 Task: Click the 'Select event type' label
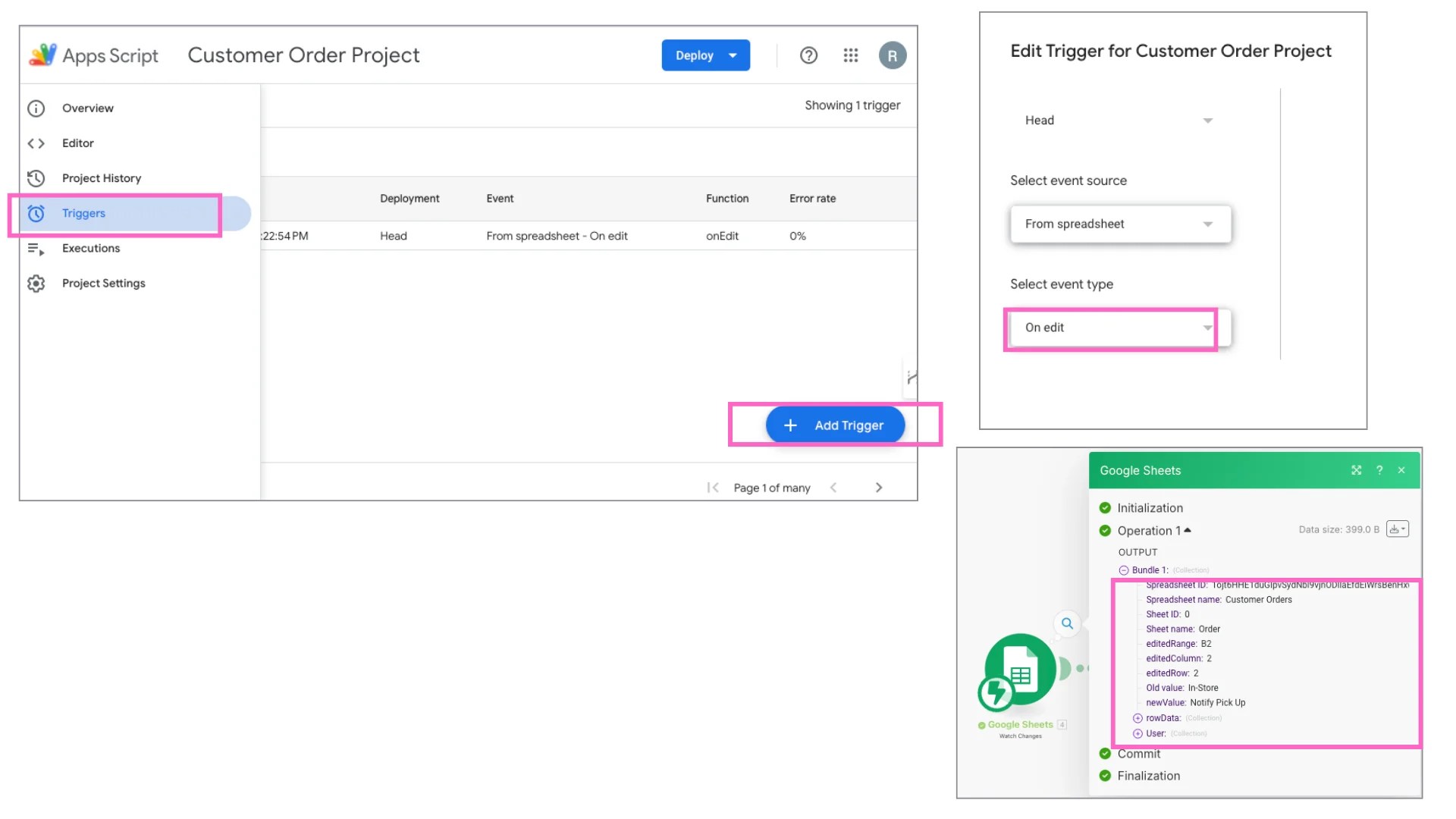1061,284
